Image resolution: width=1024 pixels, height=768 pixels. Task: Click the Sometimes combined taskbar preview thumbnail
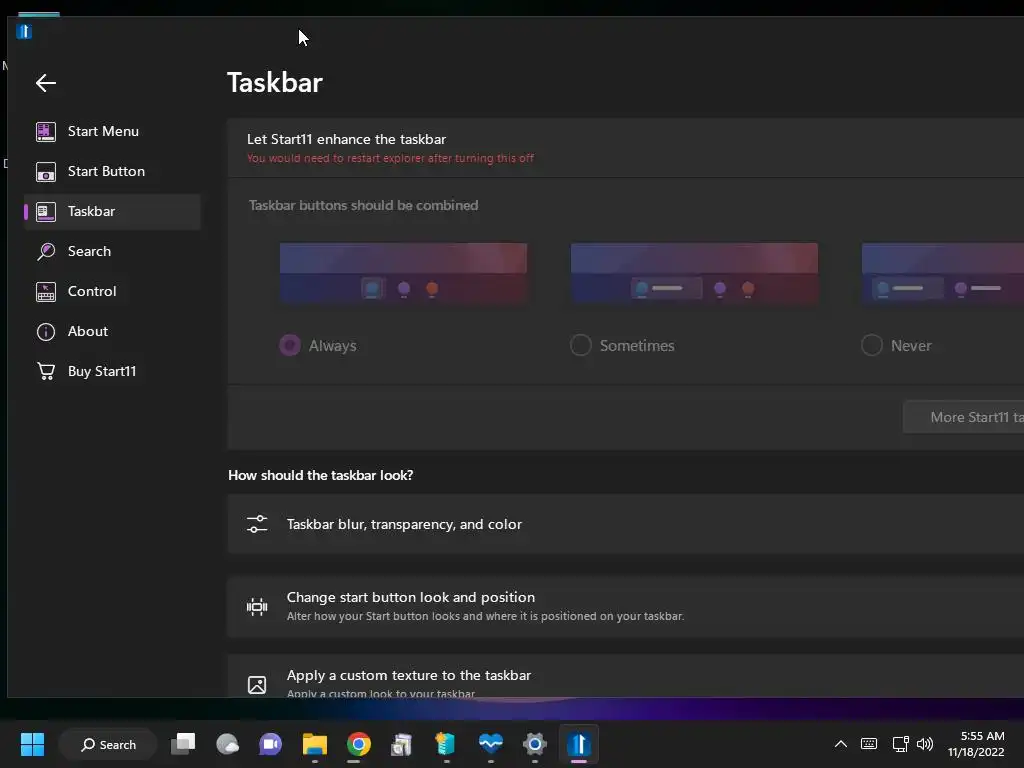694,273
